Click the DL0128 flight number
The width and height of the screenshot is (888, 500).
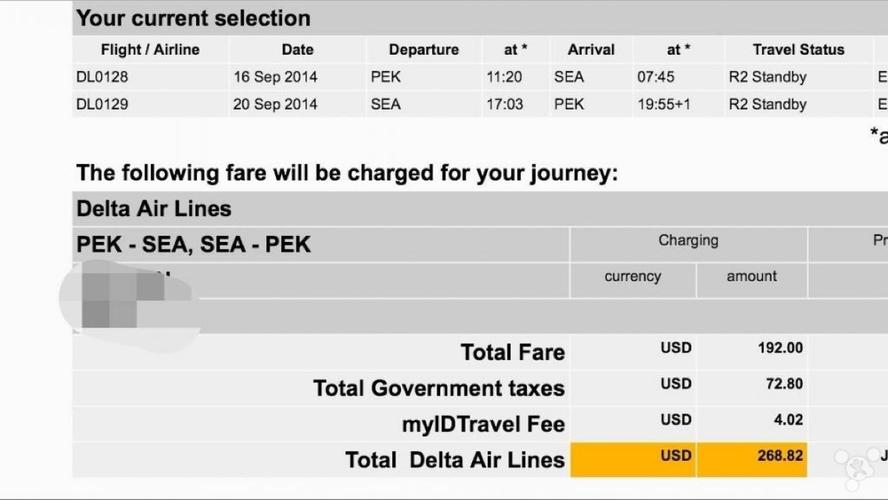point(103,77)
